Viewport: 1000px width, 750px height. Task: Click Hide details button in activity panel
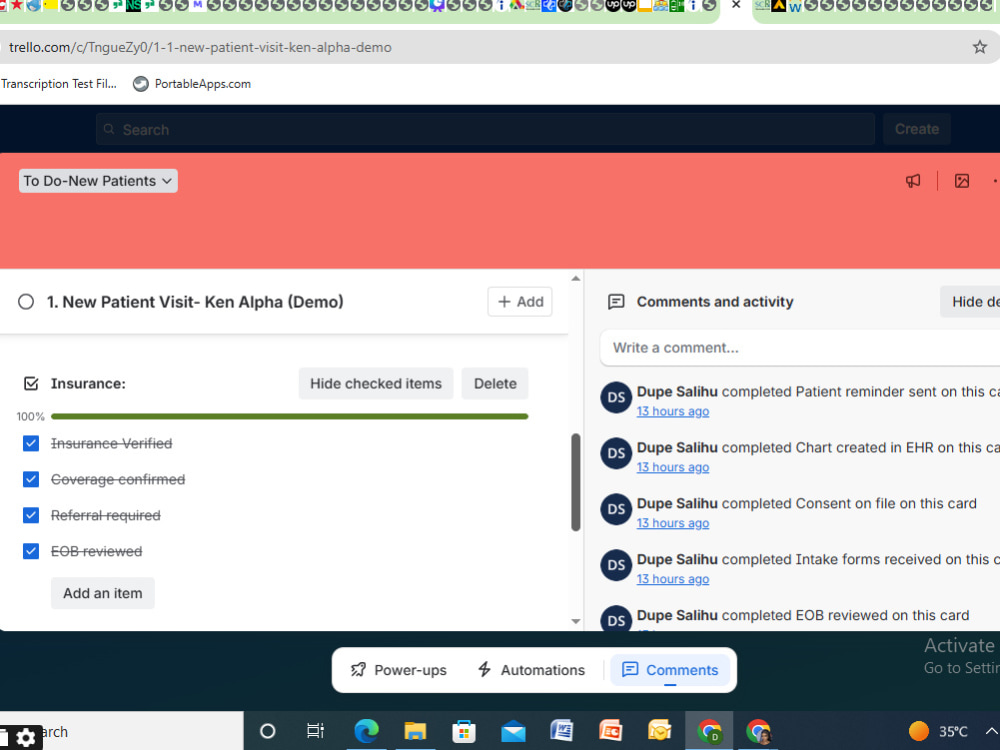[x=970, y=302]
